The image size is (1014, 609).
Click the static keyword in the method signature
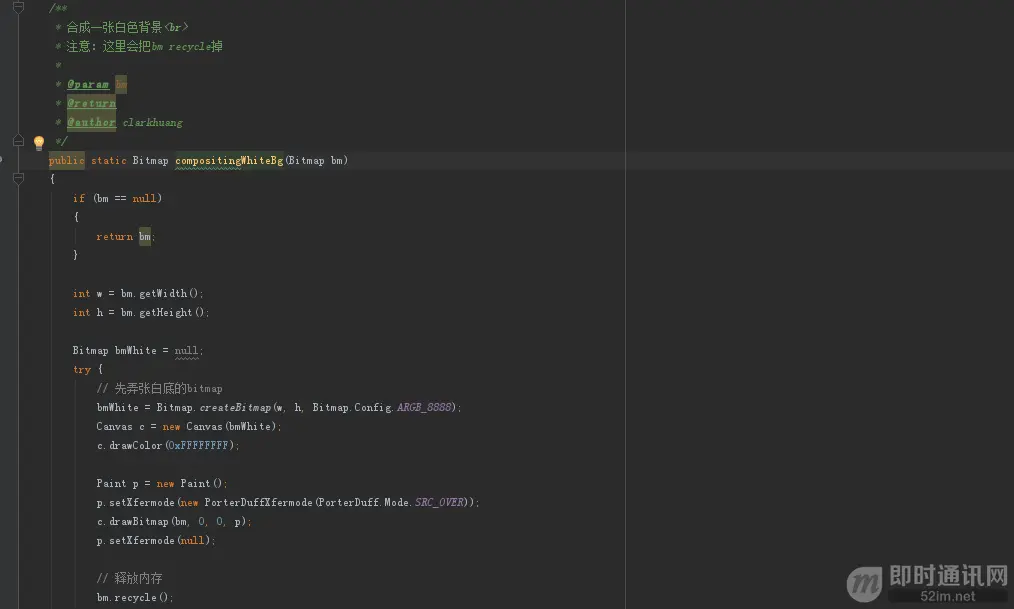point(109,160)
